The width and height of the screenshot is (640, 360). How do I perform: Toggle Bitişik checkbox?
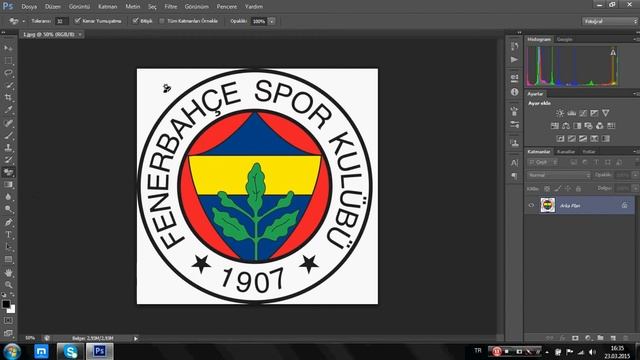pyautogui.click(x=136, y=20)
